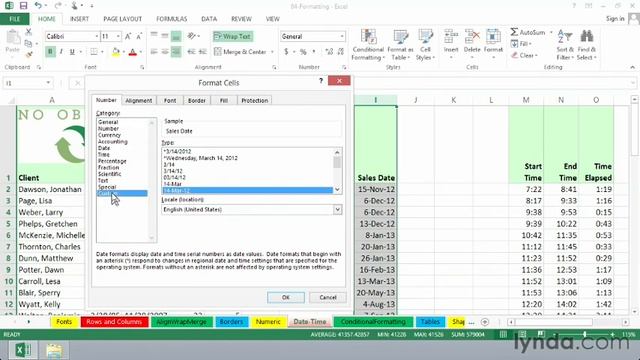
Task: Click the Fill Color yellow swatch
Action: 116,52
